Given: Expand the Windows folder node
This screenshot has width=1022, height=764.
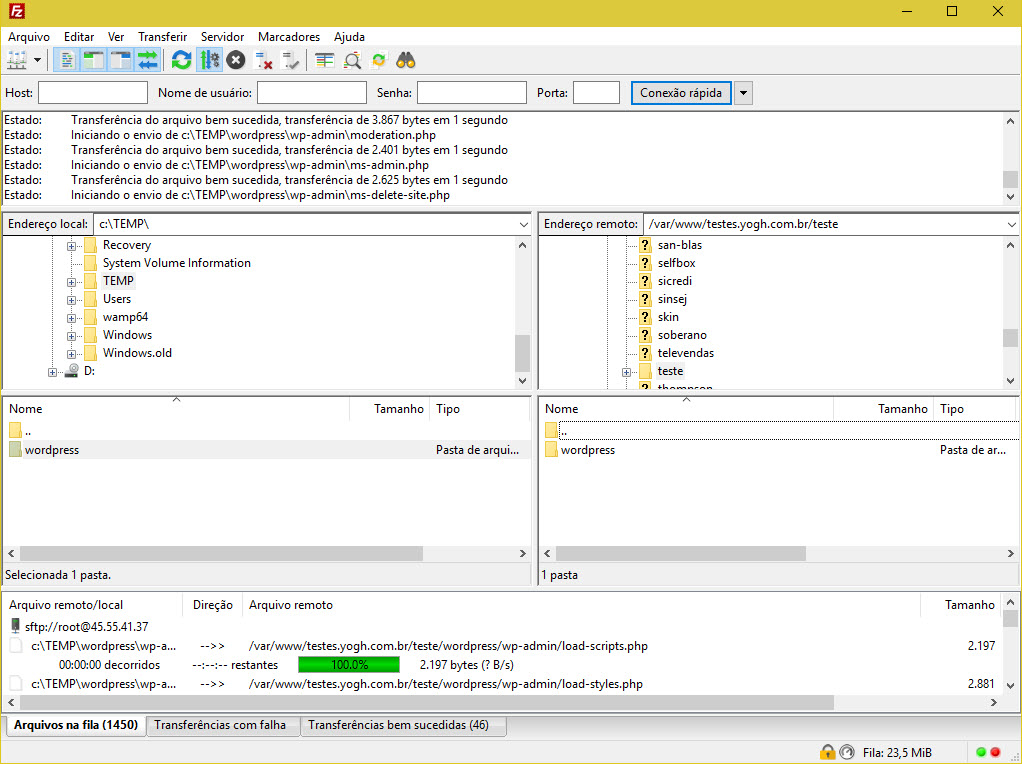Looking at the screenshot, I should [x=72, y=336].
